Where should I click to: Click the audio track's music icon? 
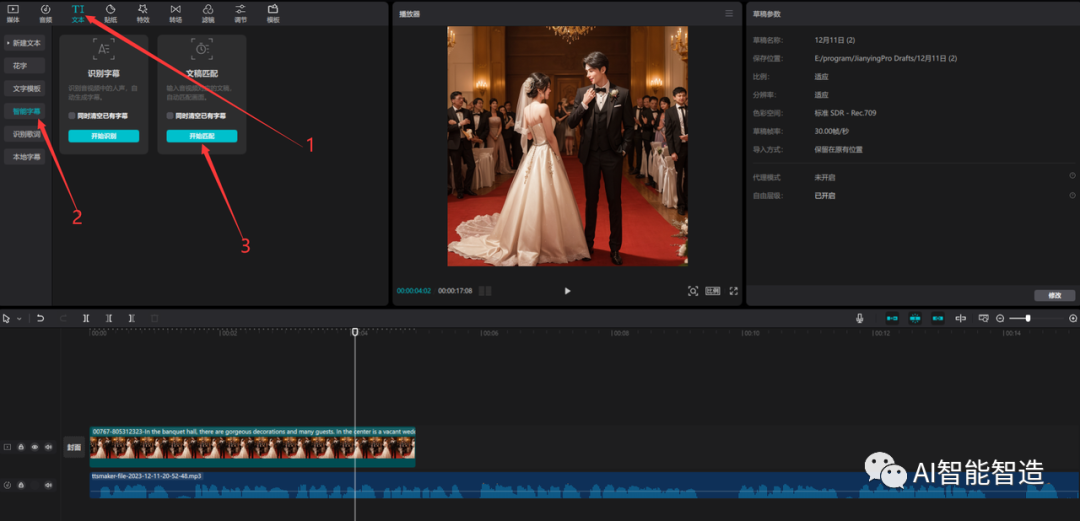coord(8,485)
